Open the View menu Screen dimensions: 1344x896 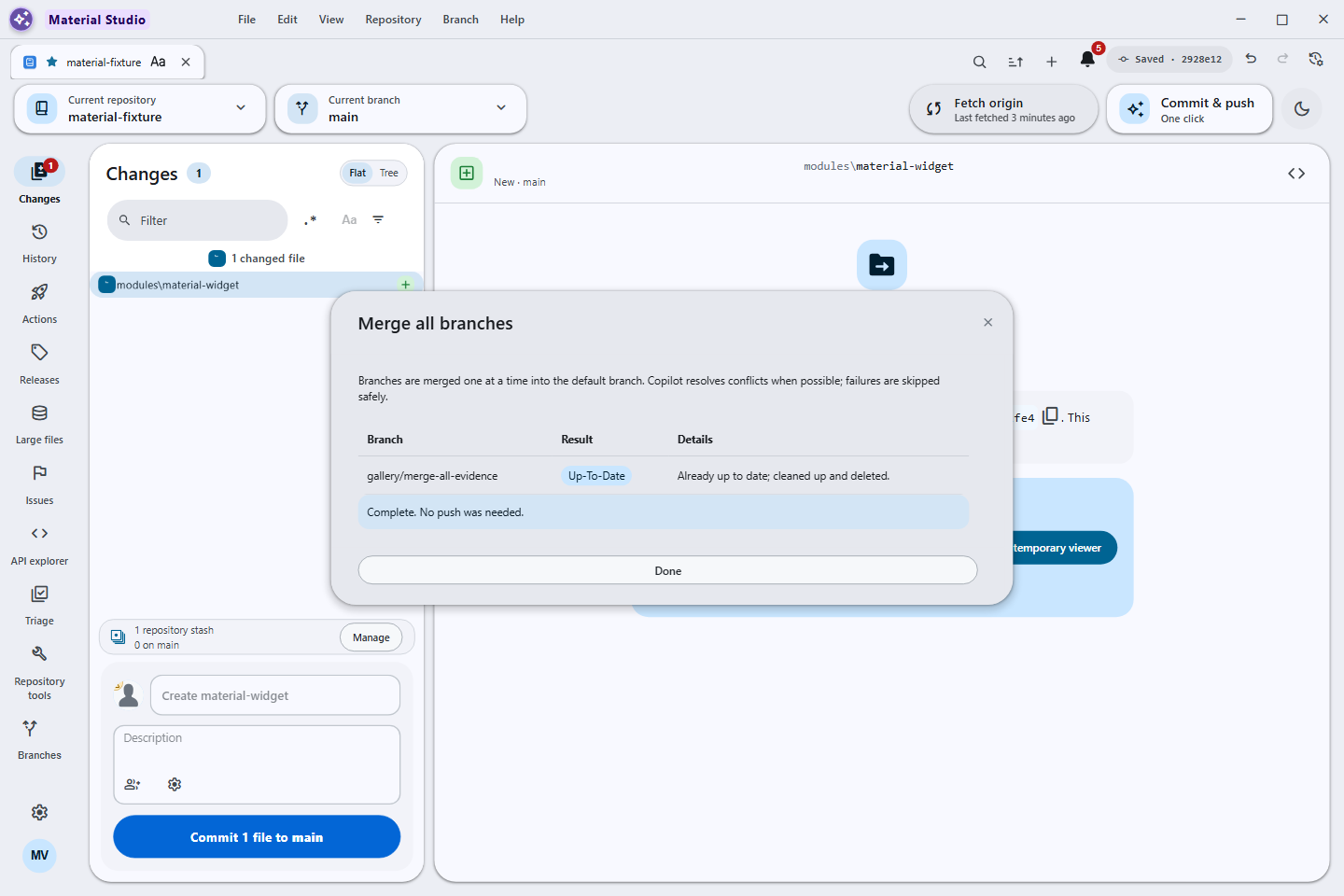click(x=331, y=20)
